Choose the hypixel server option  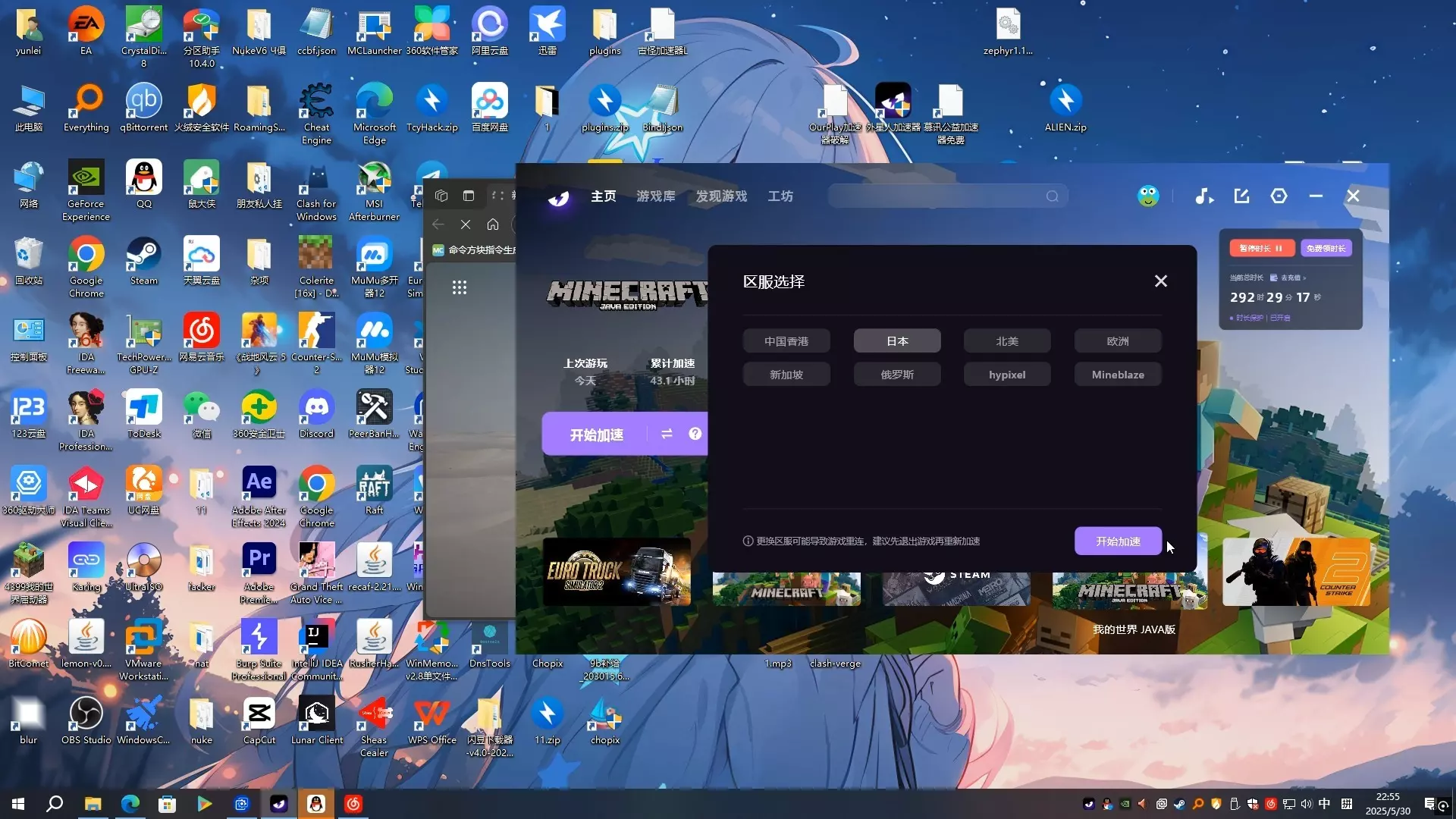(1007, 375)
